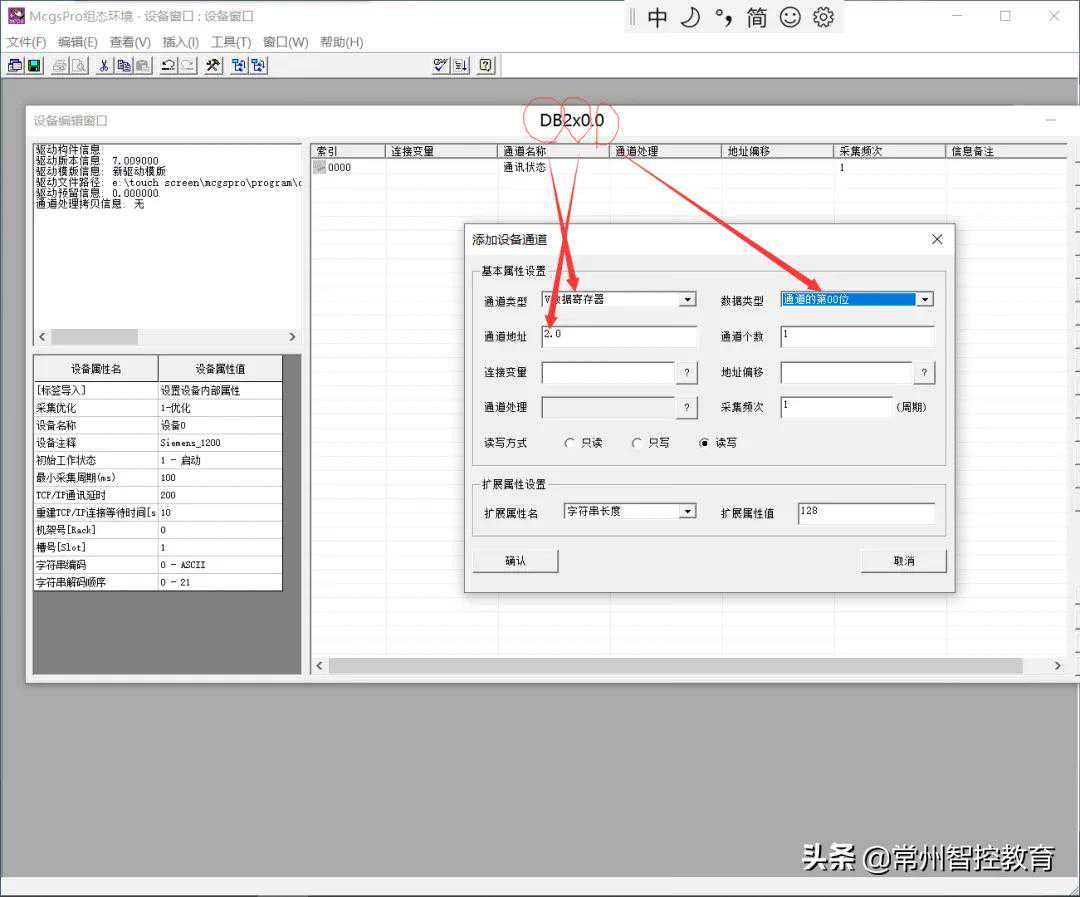
Task: Select the 只读 radio button
Action: [570, 443]
